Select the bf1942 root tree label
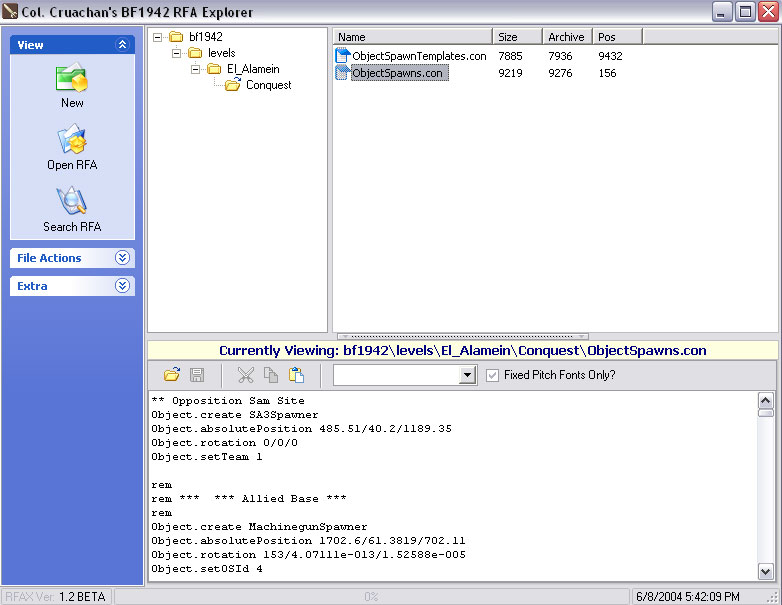The height and width of the screenshot is (605, 782). tap(205, 37)
